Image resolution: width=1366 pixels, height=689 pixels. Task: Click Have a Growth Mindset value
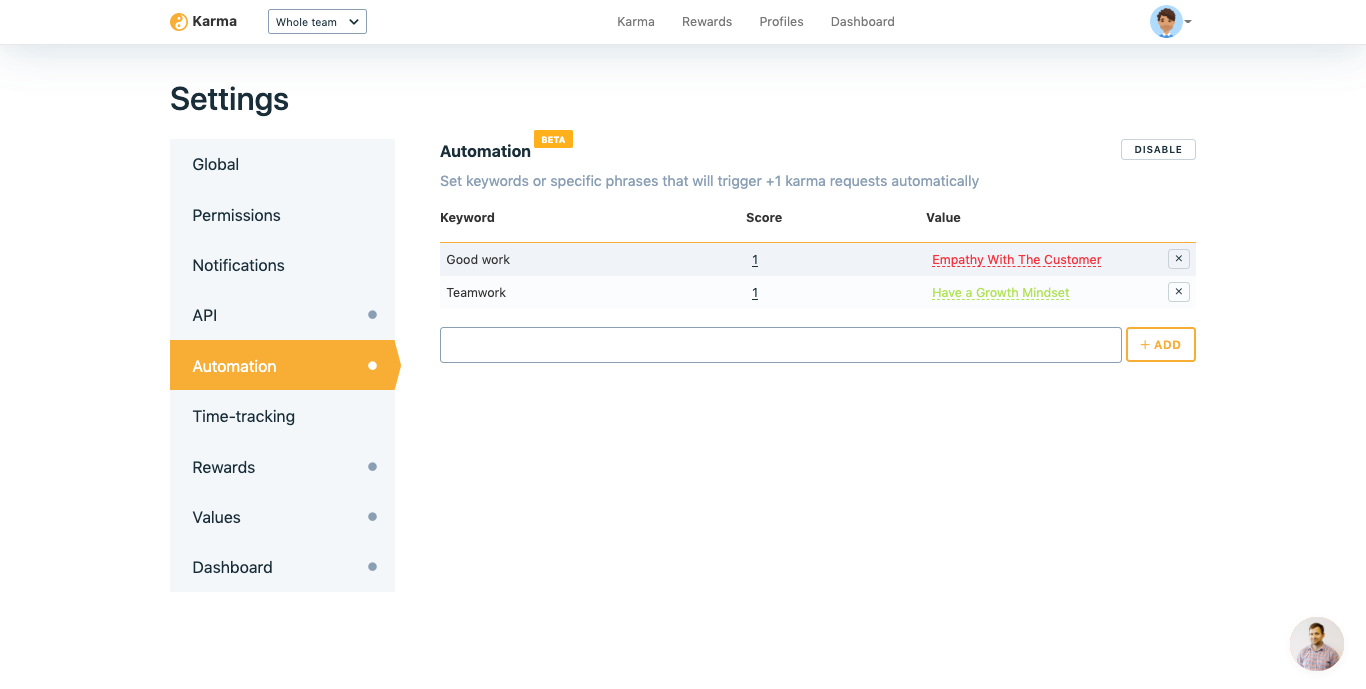point(1001,293)
